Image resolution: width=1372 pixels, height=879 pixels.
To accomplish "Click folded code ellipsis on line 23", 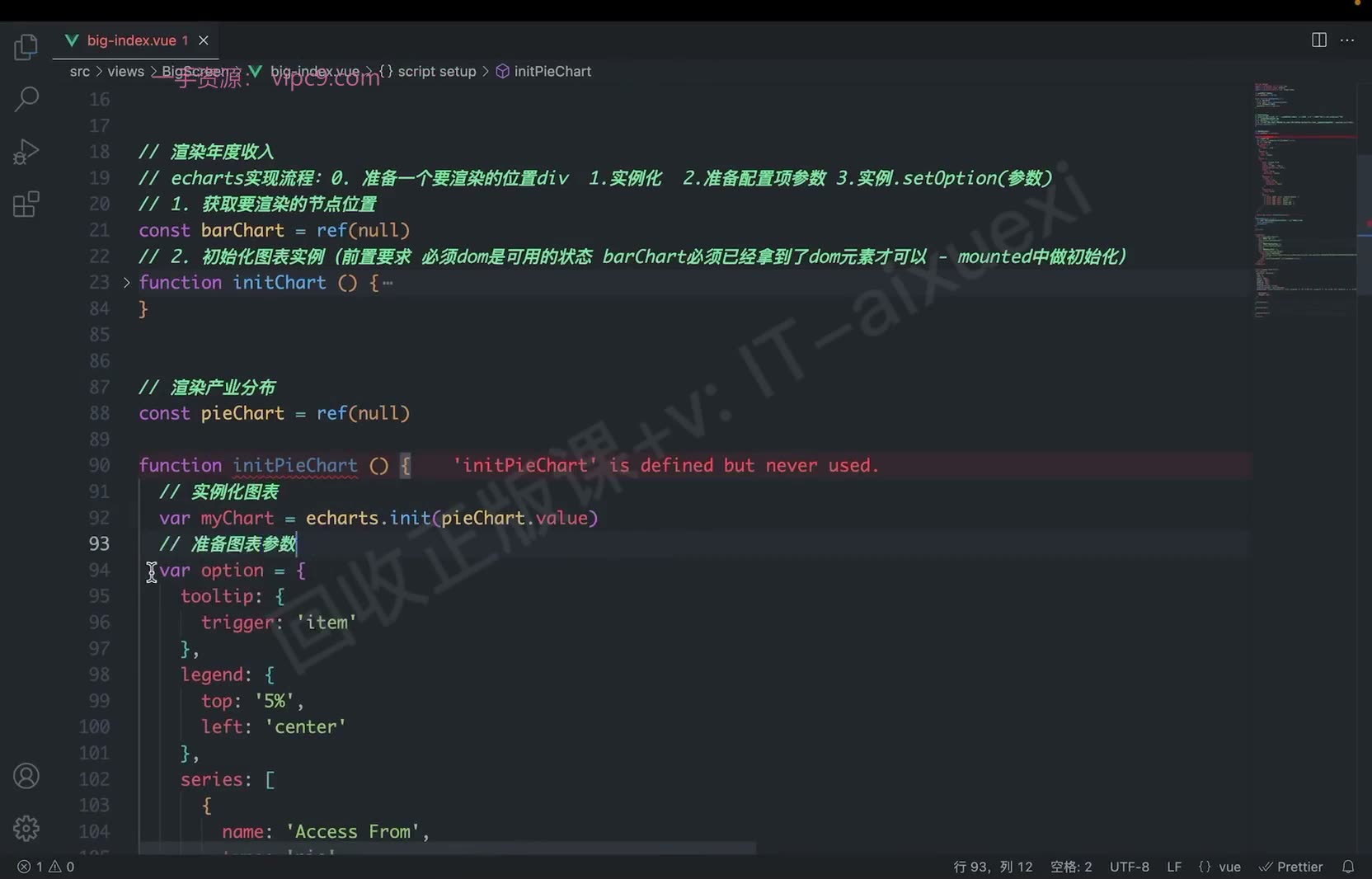I will (x=388, y=283).
